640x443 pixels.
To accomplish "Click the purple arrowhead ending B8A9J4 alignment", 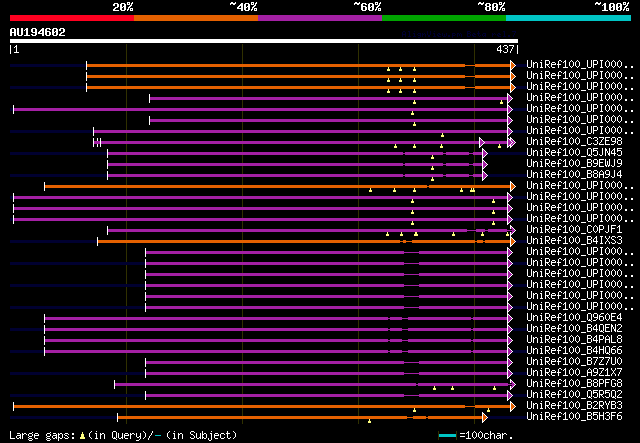I will click(485, 175).
